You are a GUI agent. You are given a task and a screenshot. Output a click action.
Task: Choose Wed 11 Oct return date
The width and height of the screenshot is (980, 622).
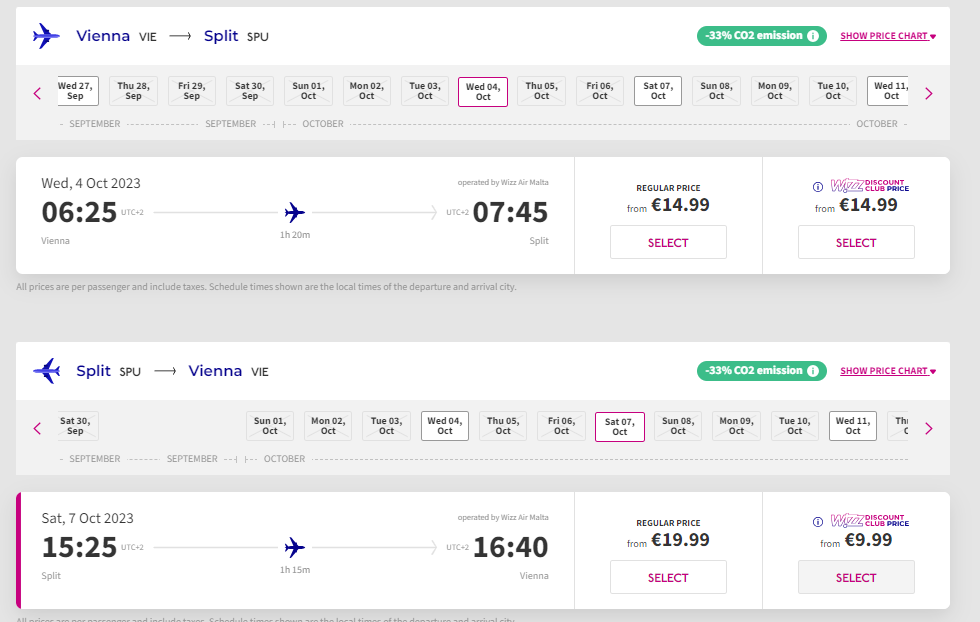tap(852, 426)
